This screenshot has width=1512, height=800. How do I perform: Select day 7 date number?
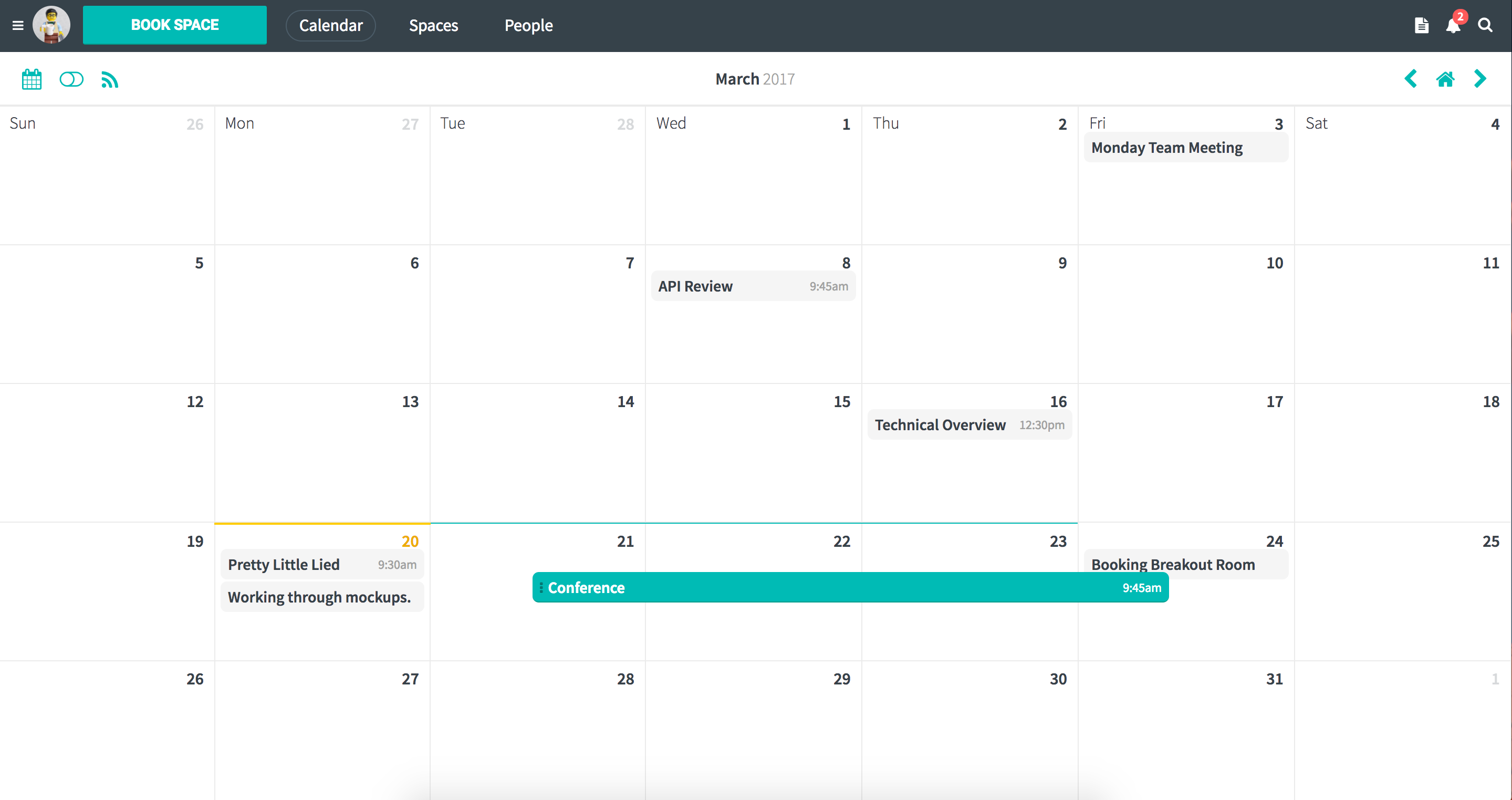[x=630, y=264]
